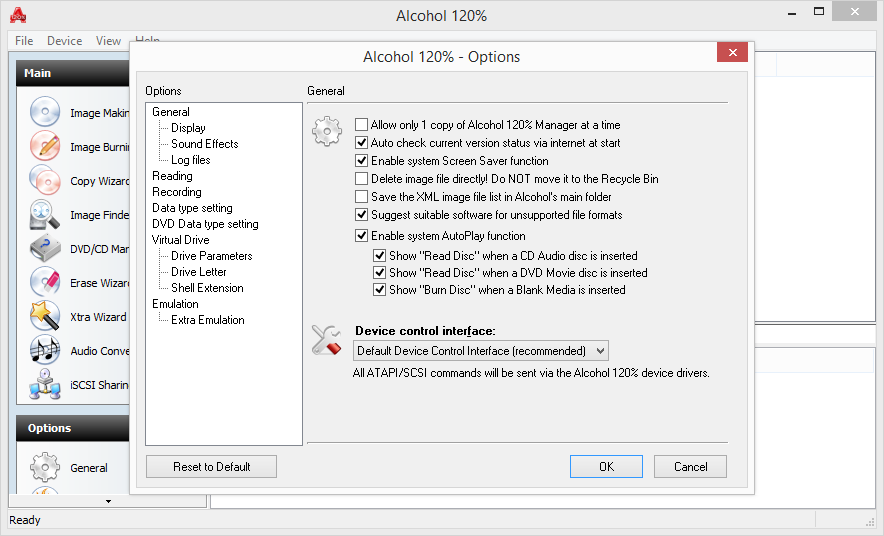Select General in the Options tree
This screenshot has width=884, height=536.
[x=171, y=112]
